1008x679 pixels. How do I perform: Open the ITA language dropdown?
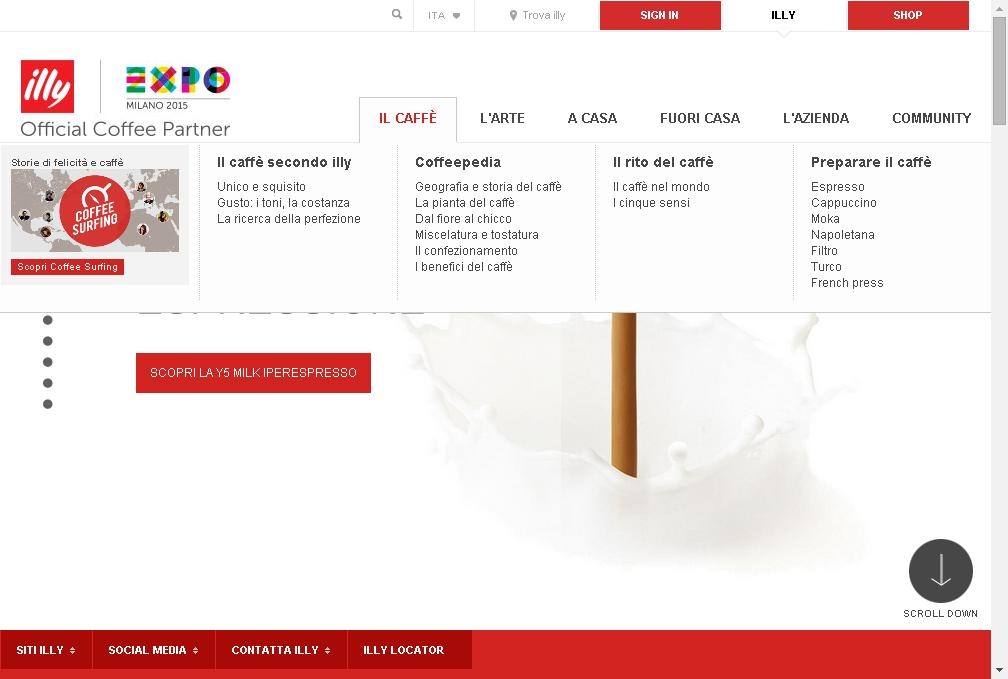pos(444,15)
